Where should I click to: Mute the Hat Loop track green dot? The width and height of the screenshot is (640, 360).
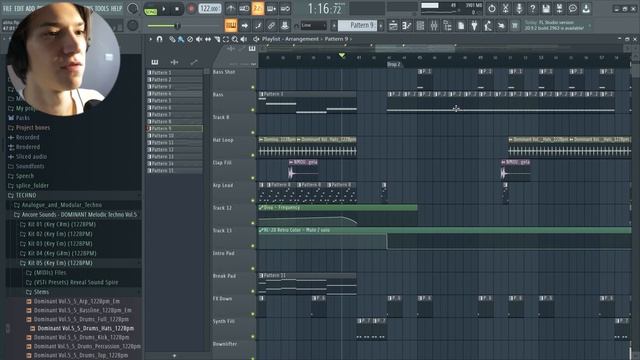[x=253, y=155]
